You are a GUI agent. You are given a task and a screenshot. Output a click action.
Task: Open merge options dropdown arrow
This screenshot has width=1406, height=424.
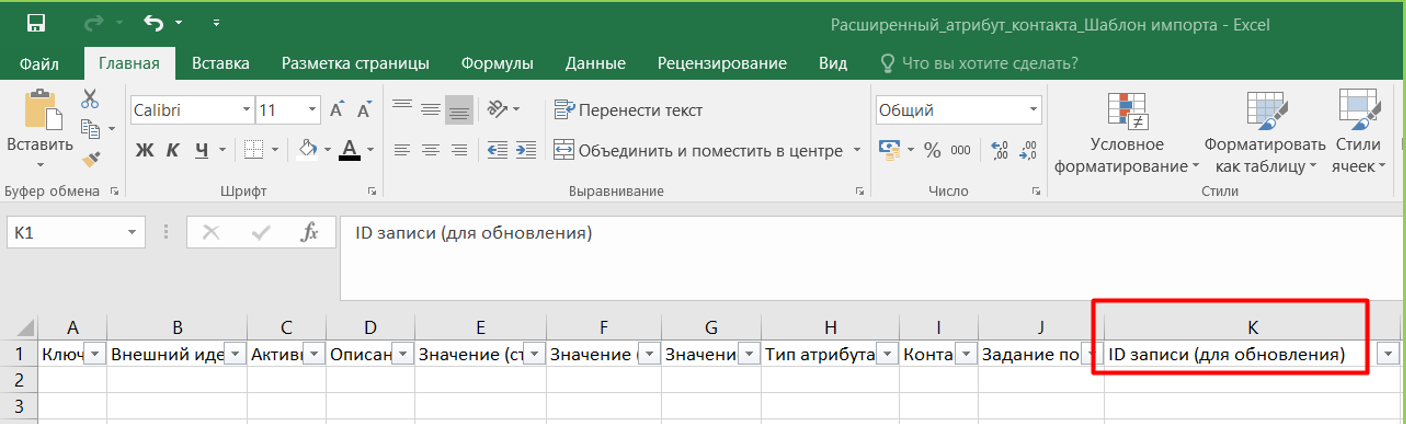click(857, 151)
